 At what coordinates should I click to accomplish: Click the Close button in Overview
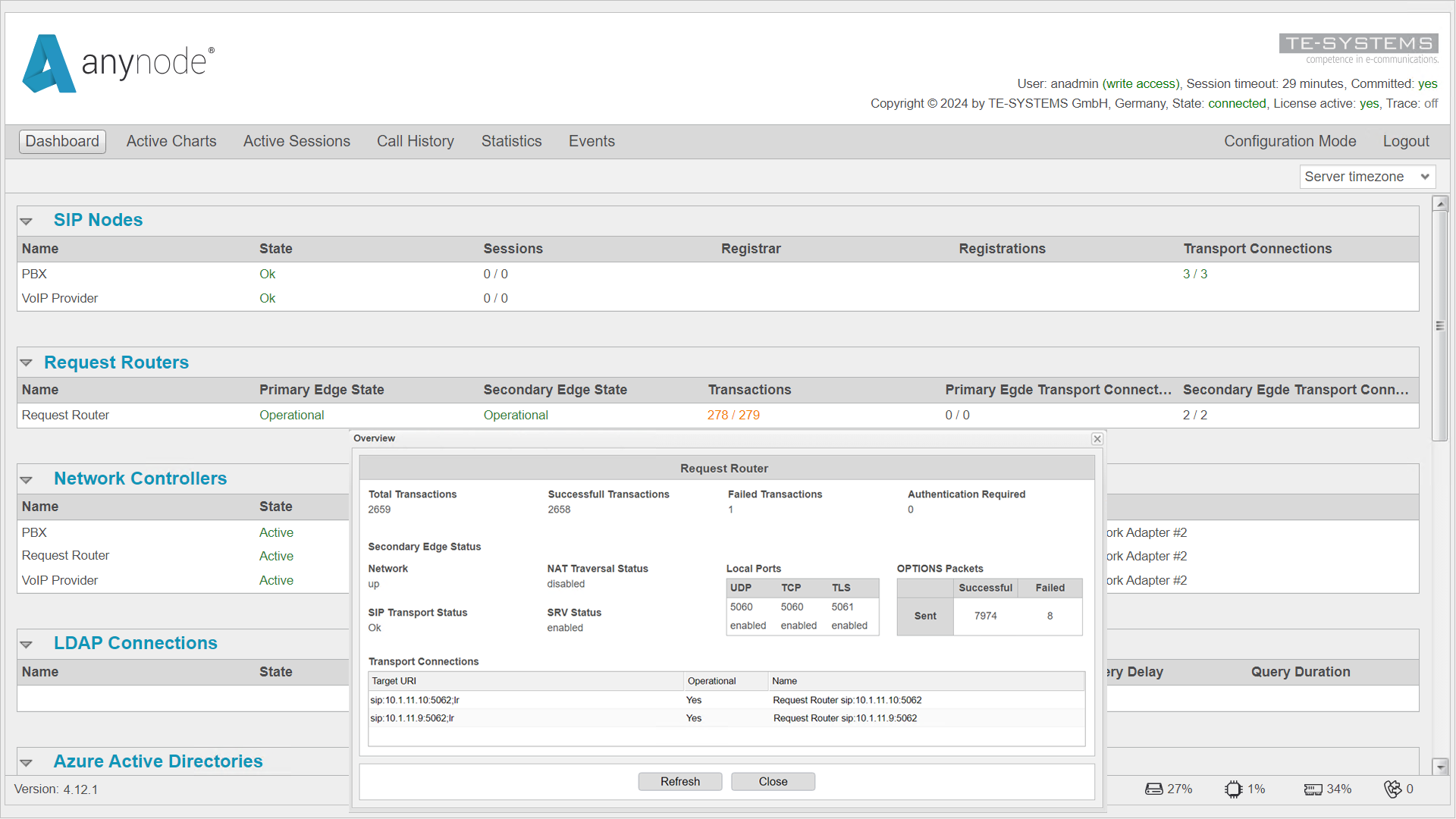click(773, 782)
